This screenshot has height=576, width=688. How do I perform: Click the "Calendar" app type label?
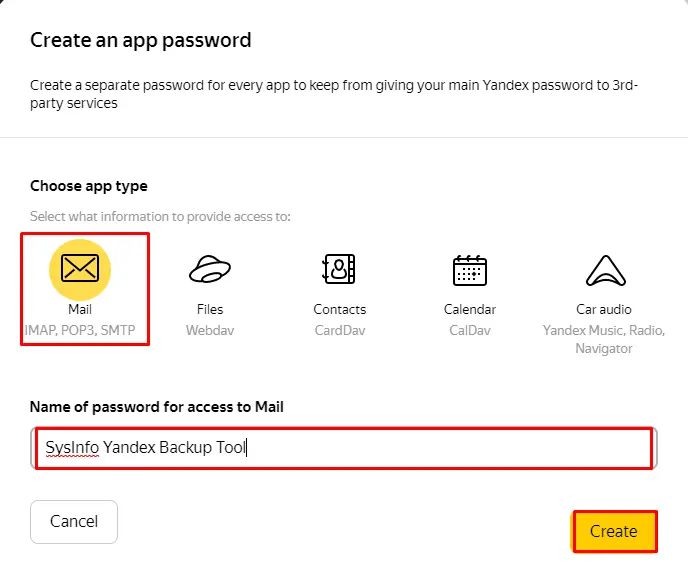(470, 310)
